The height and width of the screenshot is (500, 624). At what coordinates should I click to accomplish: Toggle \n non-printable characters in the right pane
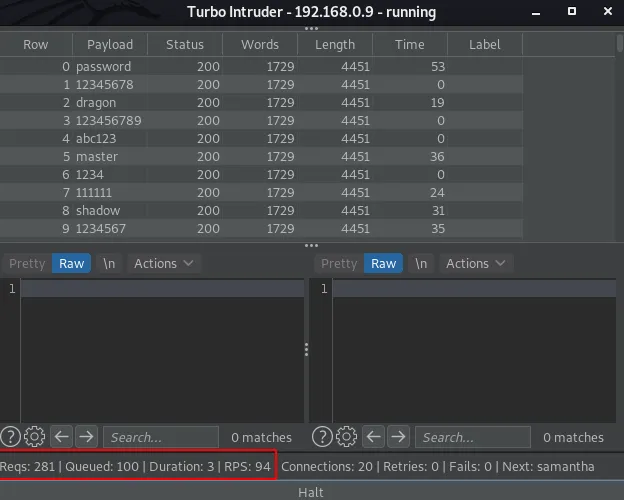tap(421, 264)
